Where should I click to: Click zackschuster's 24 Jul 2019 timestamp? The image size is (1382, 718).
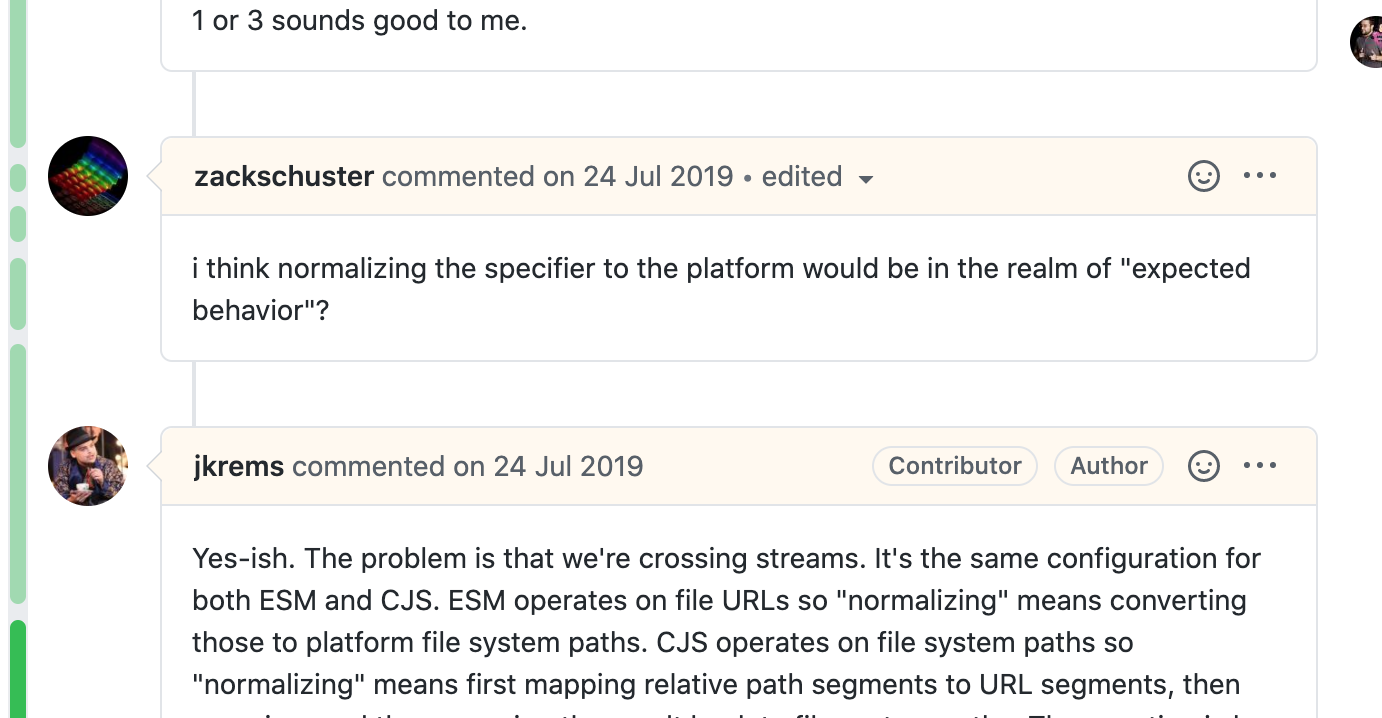pos(658,177)
